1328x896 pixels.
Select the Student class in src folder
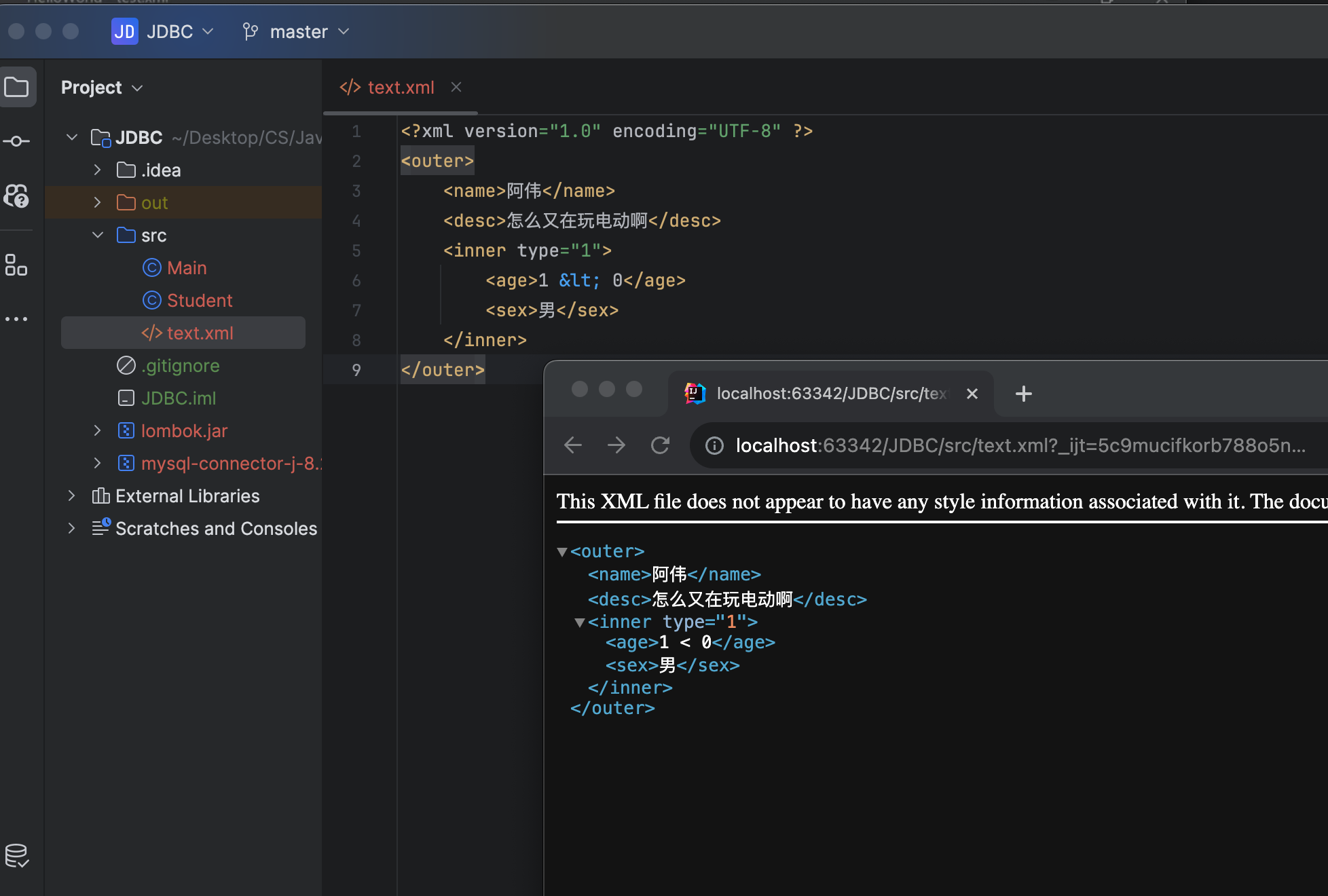[x=198, y=300]
